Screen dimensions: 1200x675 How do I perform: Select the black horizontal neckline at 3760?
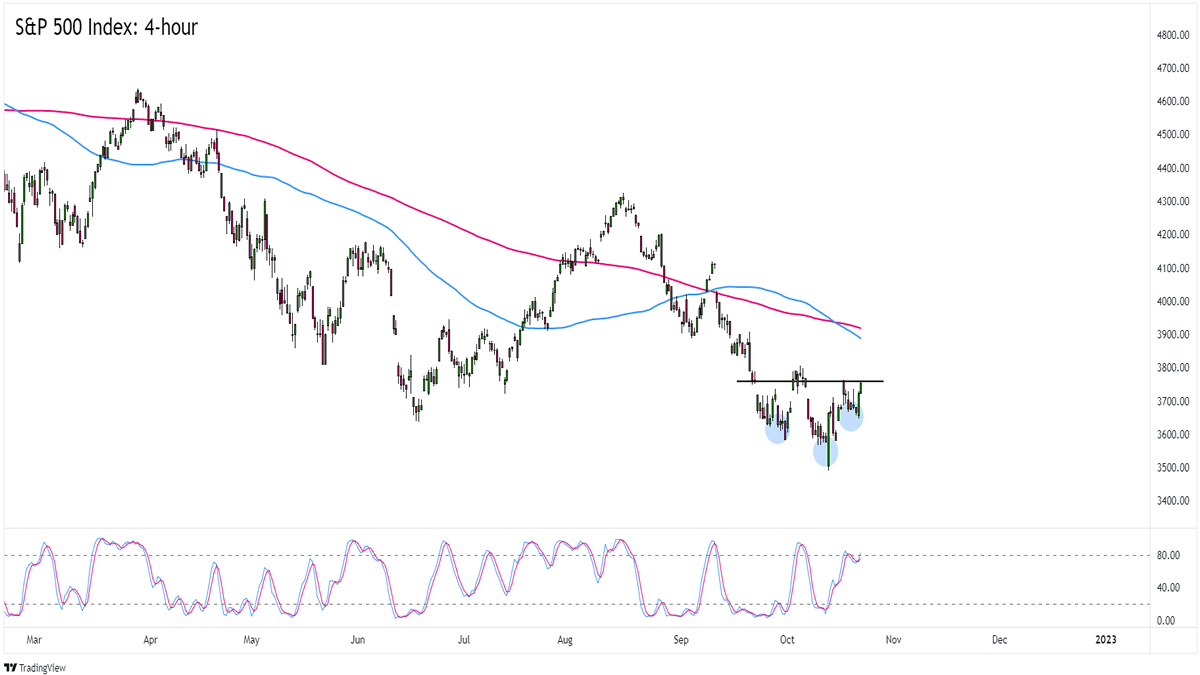click(x=810, y=381)
